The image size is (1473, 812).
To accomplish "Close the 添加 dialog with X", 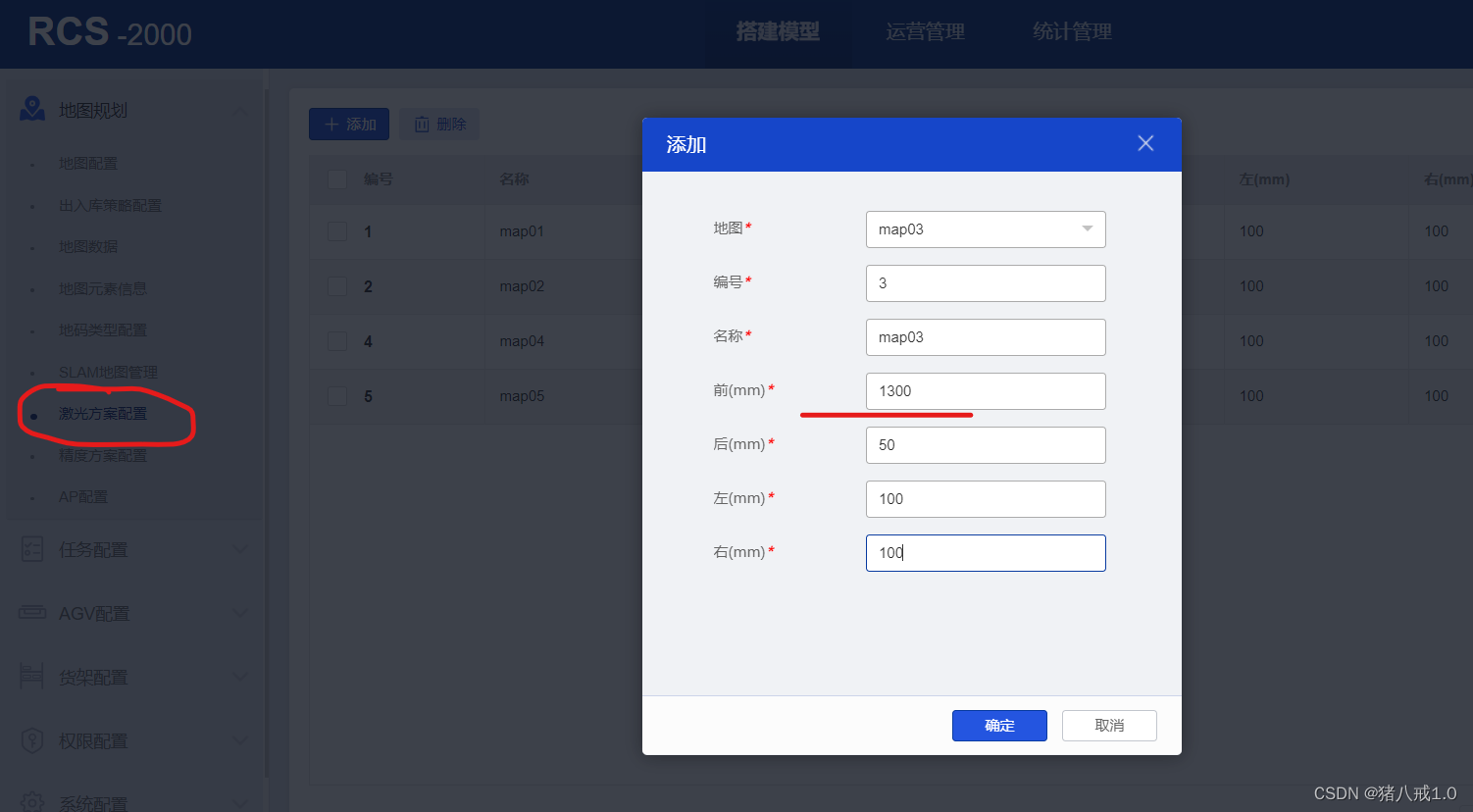I will (1145, 143).
